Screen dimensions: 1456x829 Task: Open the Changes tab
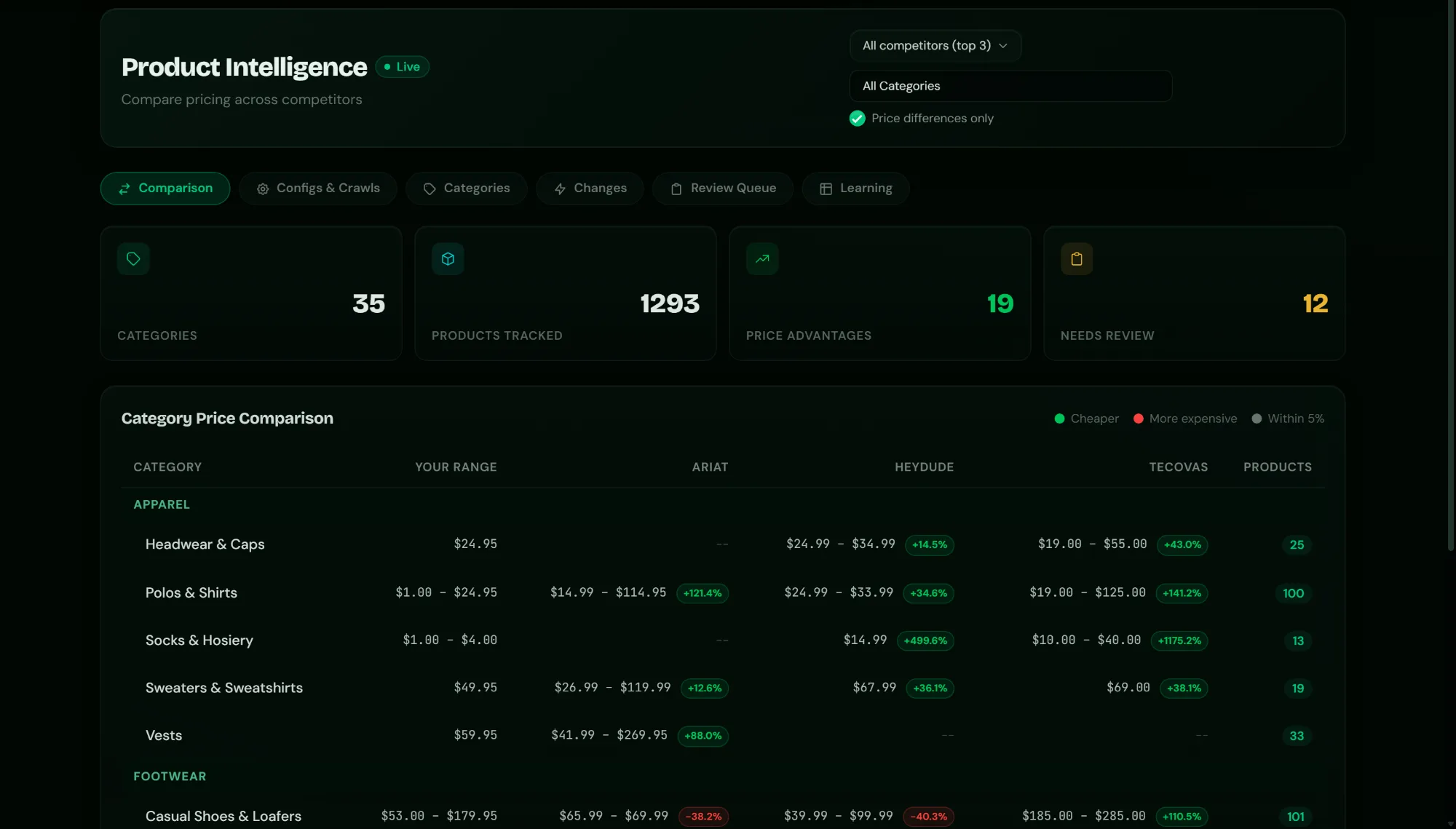click(590, 189)
